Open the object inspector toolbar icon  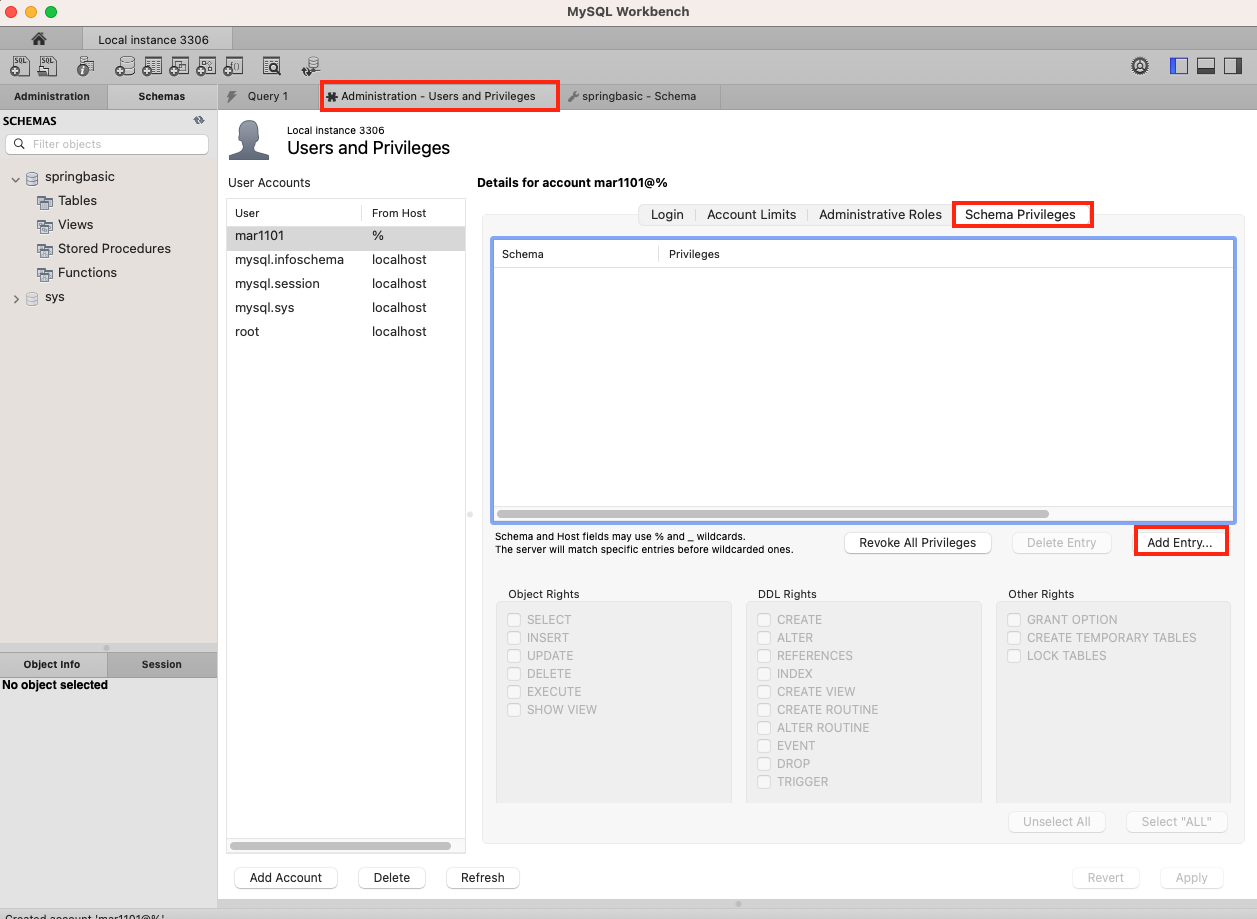click(86, 66)
